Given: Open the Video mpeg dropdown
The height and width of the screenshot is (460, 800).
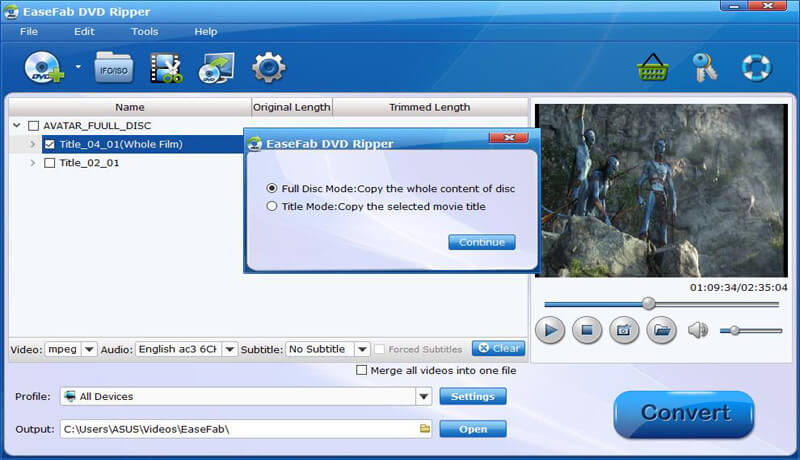Looking at the screenshot, I should (x=89, y=349).
